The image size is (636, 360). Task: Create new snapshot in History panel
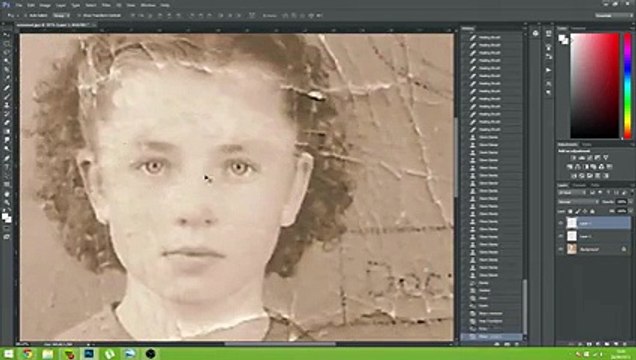pos(507,344)
